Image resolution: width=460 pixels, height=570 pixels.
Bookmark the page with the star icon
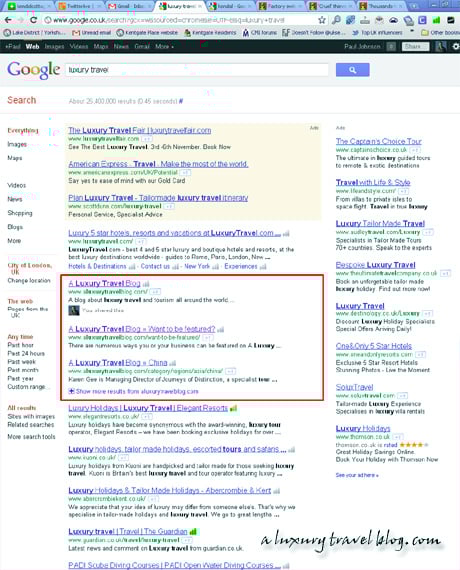321,20
